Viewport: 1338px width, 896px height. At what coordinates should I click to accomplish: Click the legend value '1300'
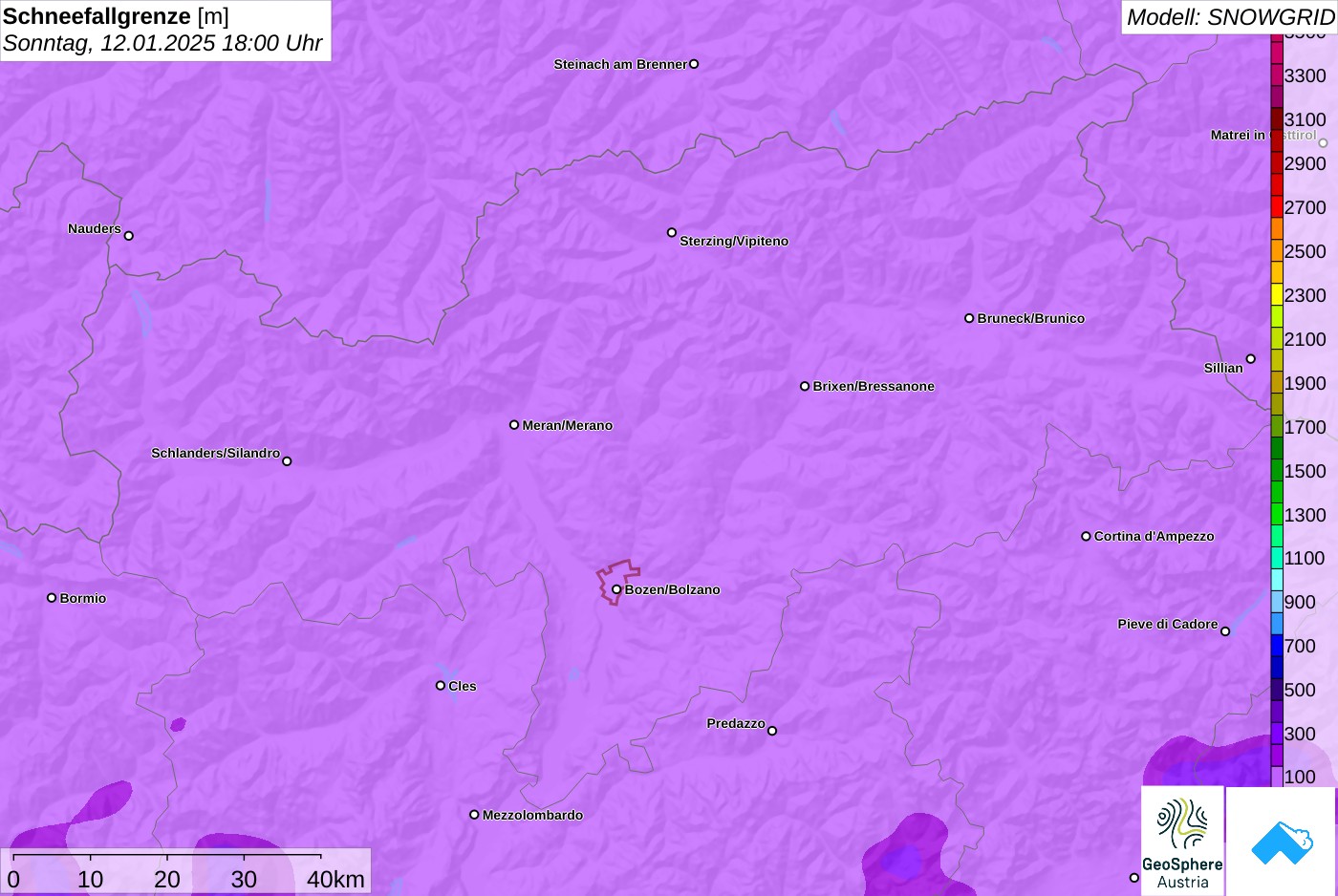(x=1305, y=515)
